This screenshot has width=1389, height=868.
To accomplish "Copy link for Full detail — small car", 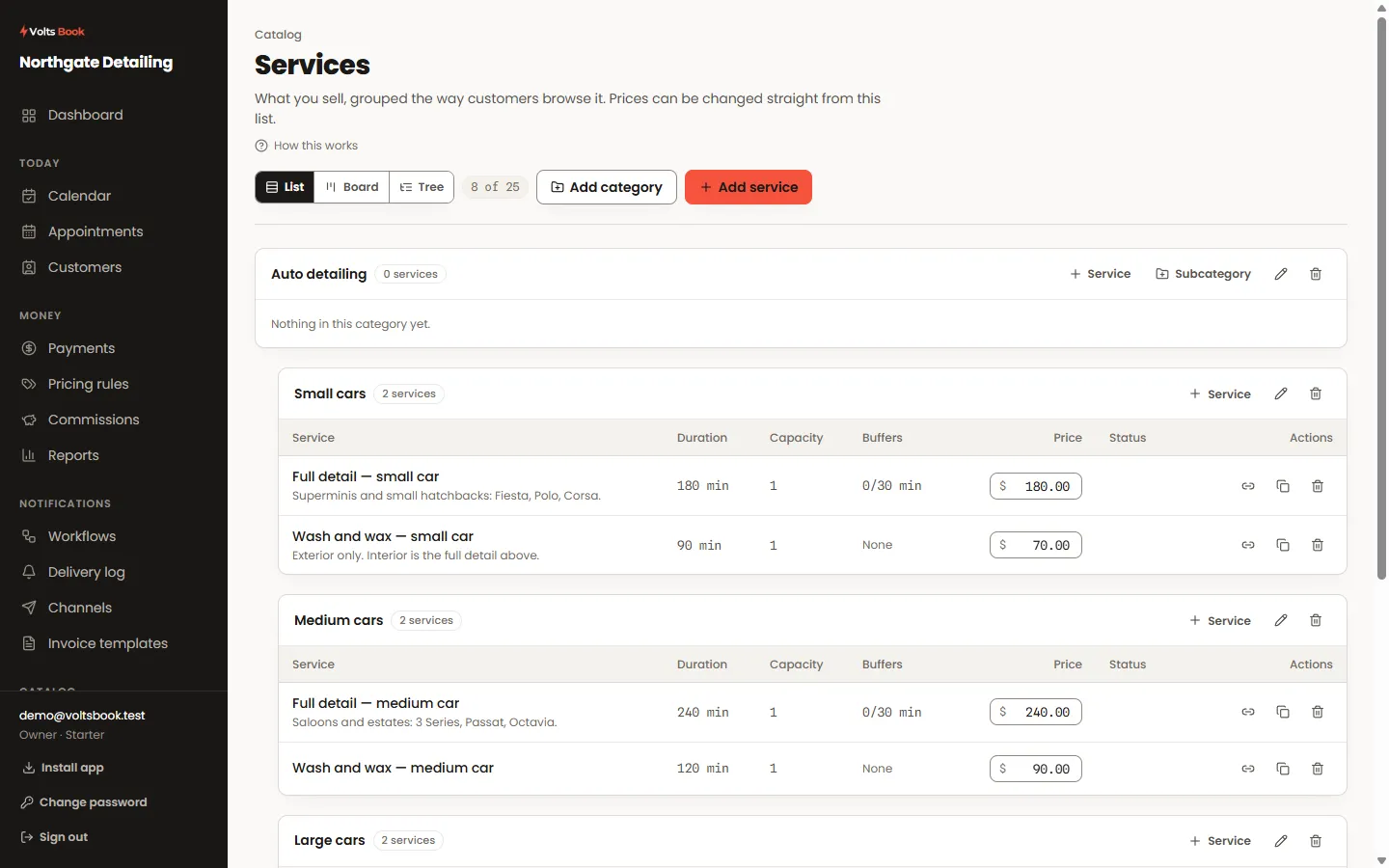I will pyautogui.click(x=1248, y=486).
